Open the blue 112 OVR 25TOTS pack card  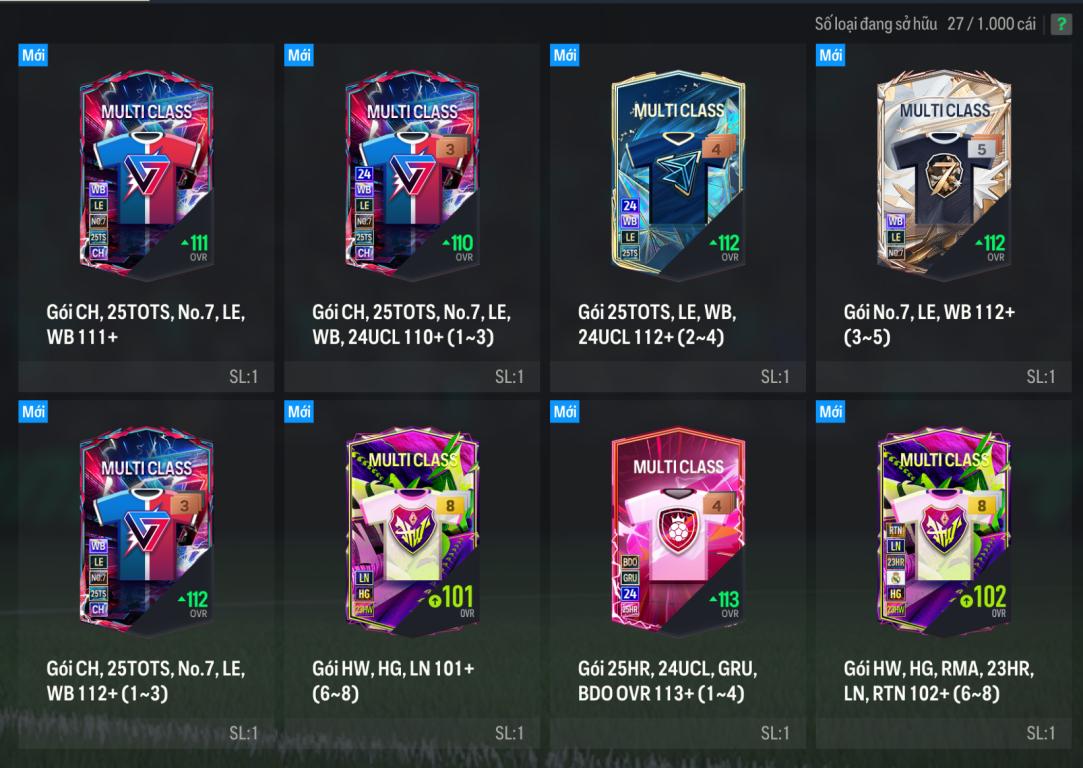(x=678, y=175)
